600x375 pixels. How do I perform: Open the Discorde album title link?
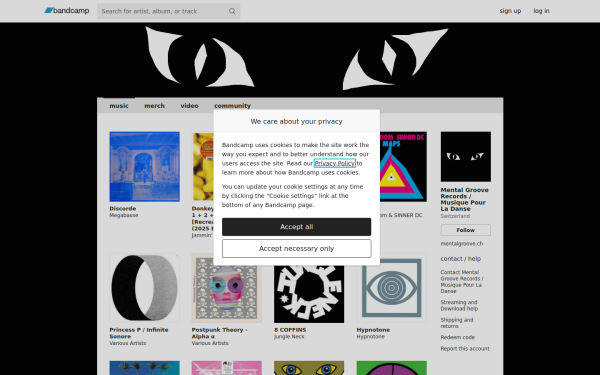tap(122, 209)
